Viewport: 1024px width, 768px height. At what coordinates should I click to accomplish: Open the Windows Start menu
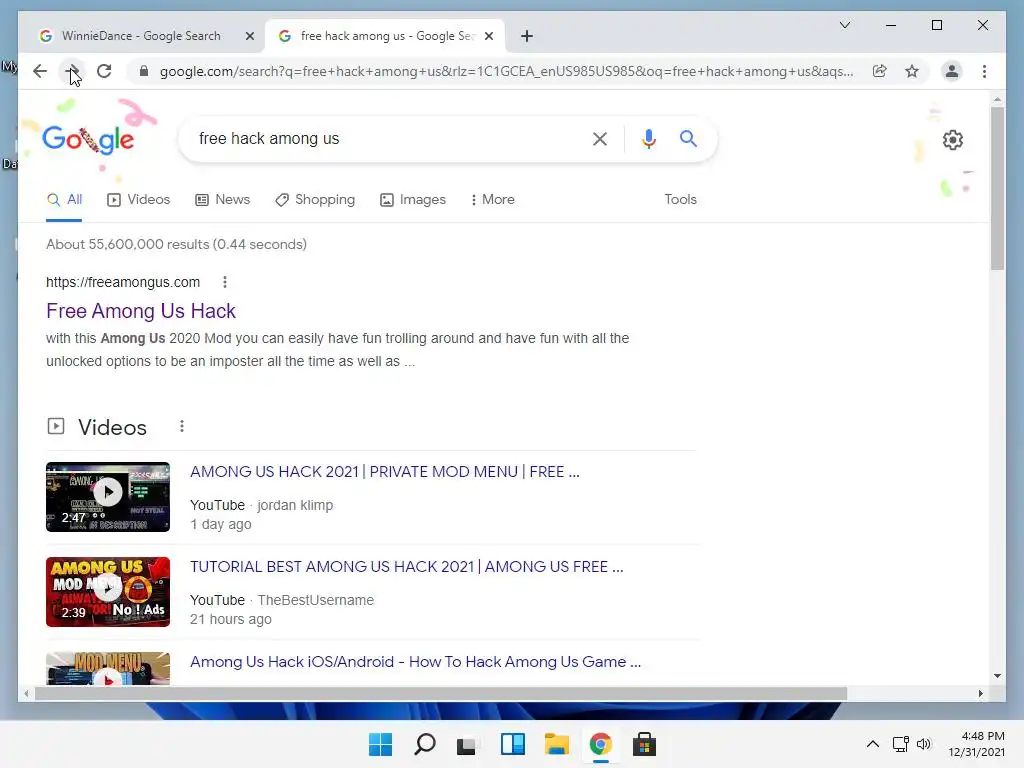click(380, 744)
